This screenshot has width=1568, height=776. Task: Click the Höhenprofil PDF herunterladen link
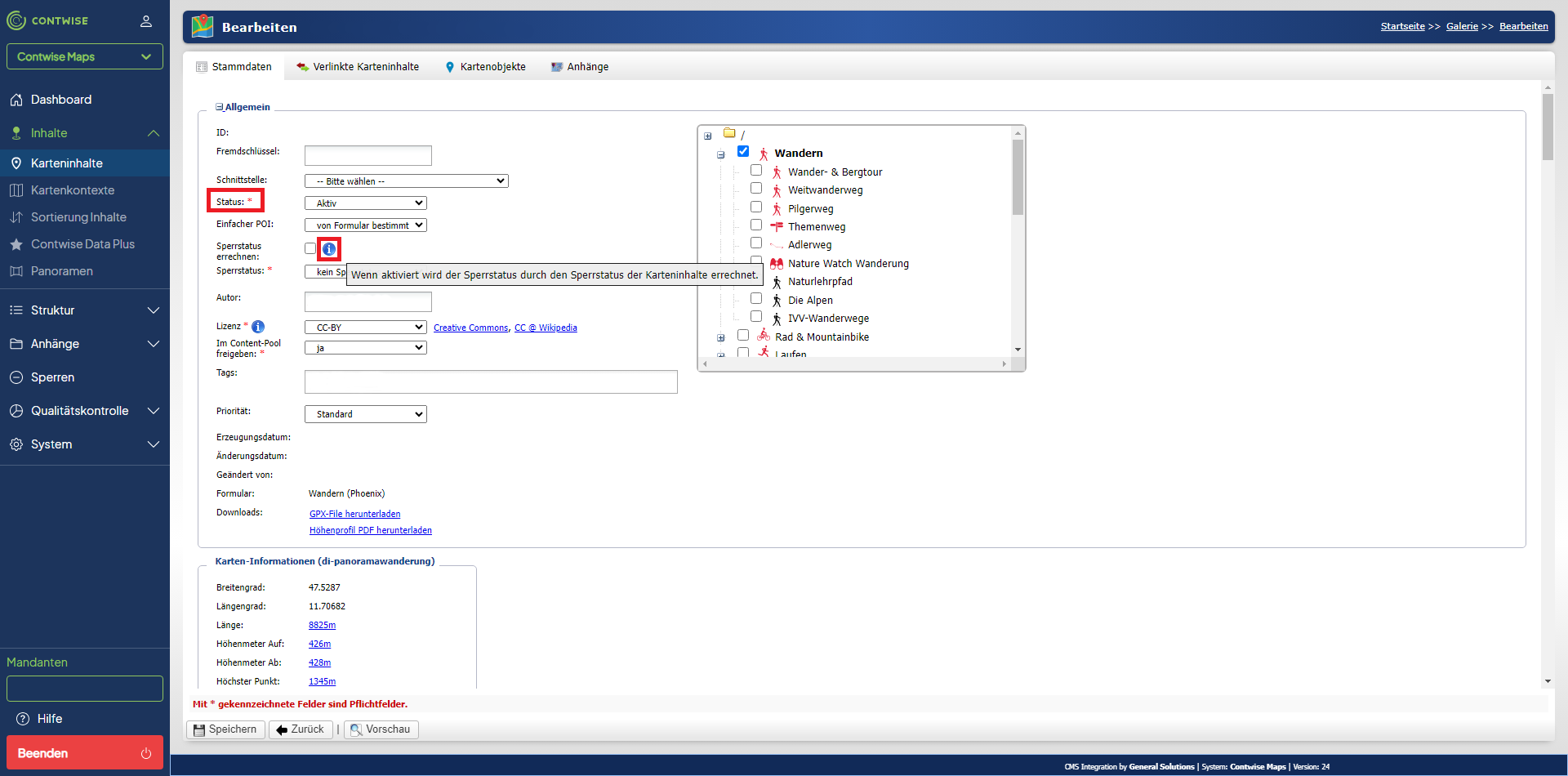(371, 530)
